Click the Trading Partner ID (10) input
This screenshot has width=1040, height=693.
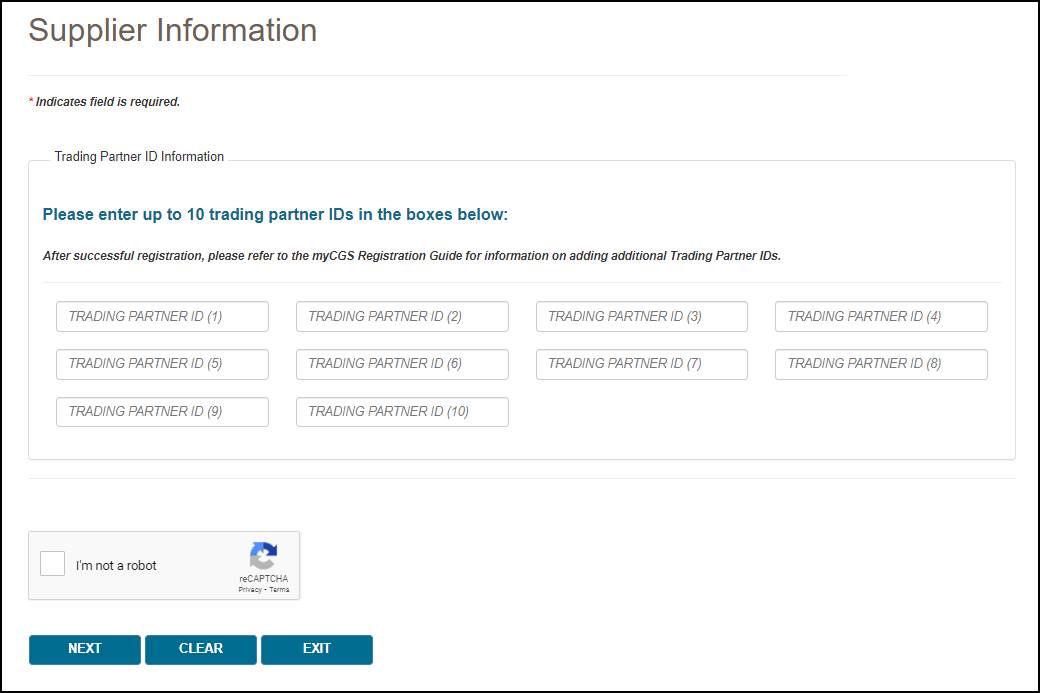pyautogui.click(x=402, y=412)
